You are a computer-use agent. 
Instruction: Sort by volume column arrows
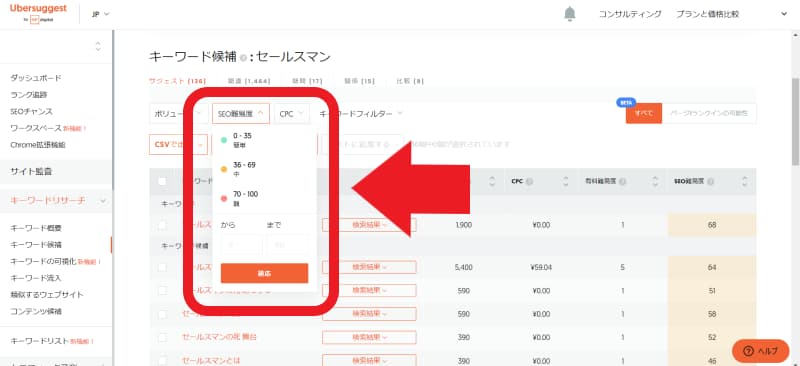click(492, 181)
